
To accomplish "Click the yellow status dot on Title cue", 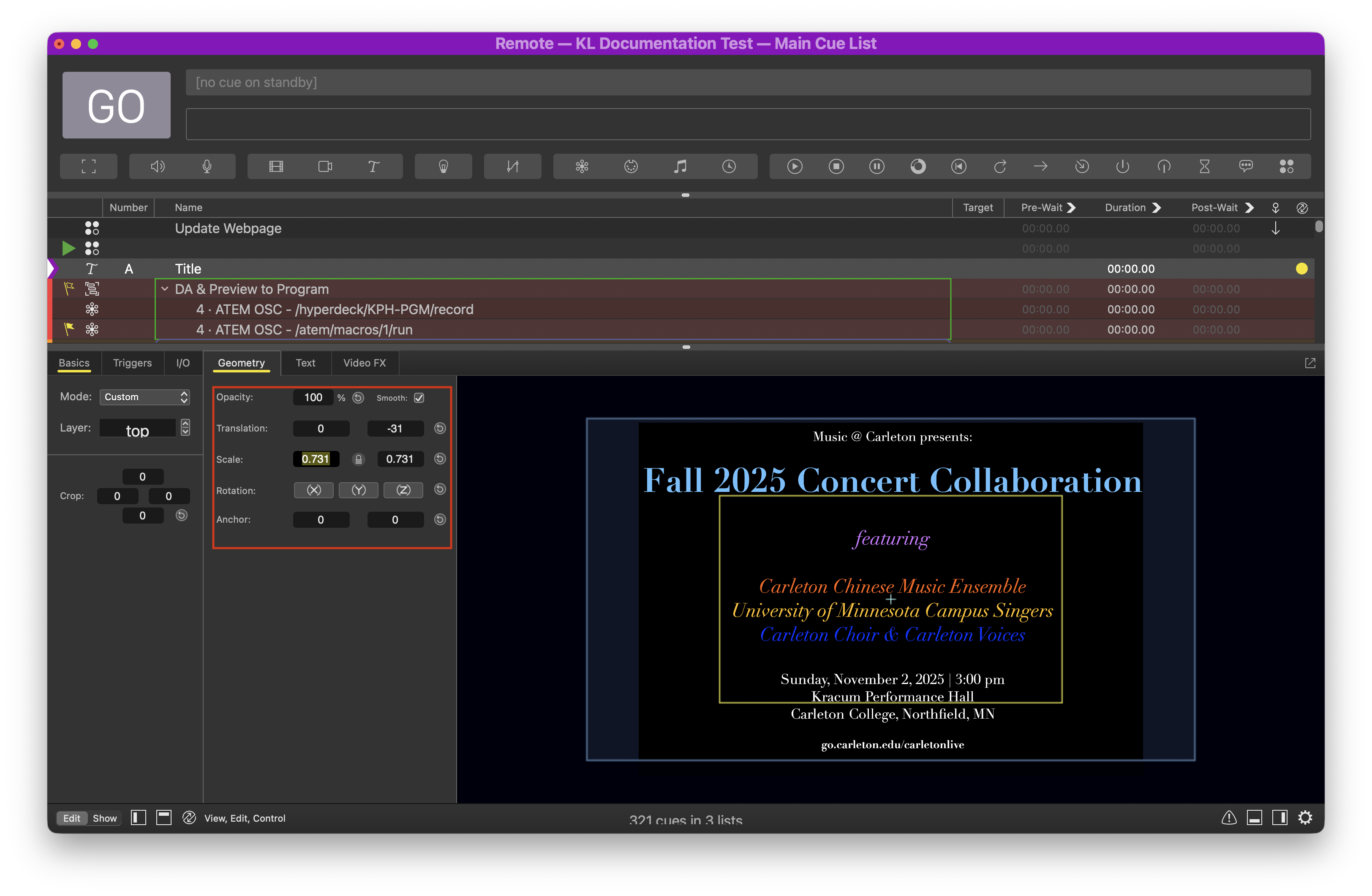I will pos(1301,269).
